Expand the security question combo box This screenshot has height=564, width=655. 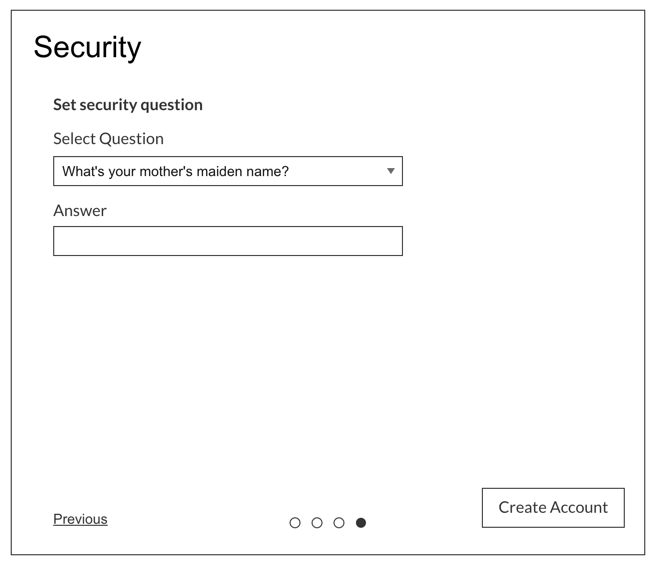pos(227,171)
